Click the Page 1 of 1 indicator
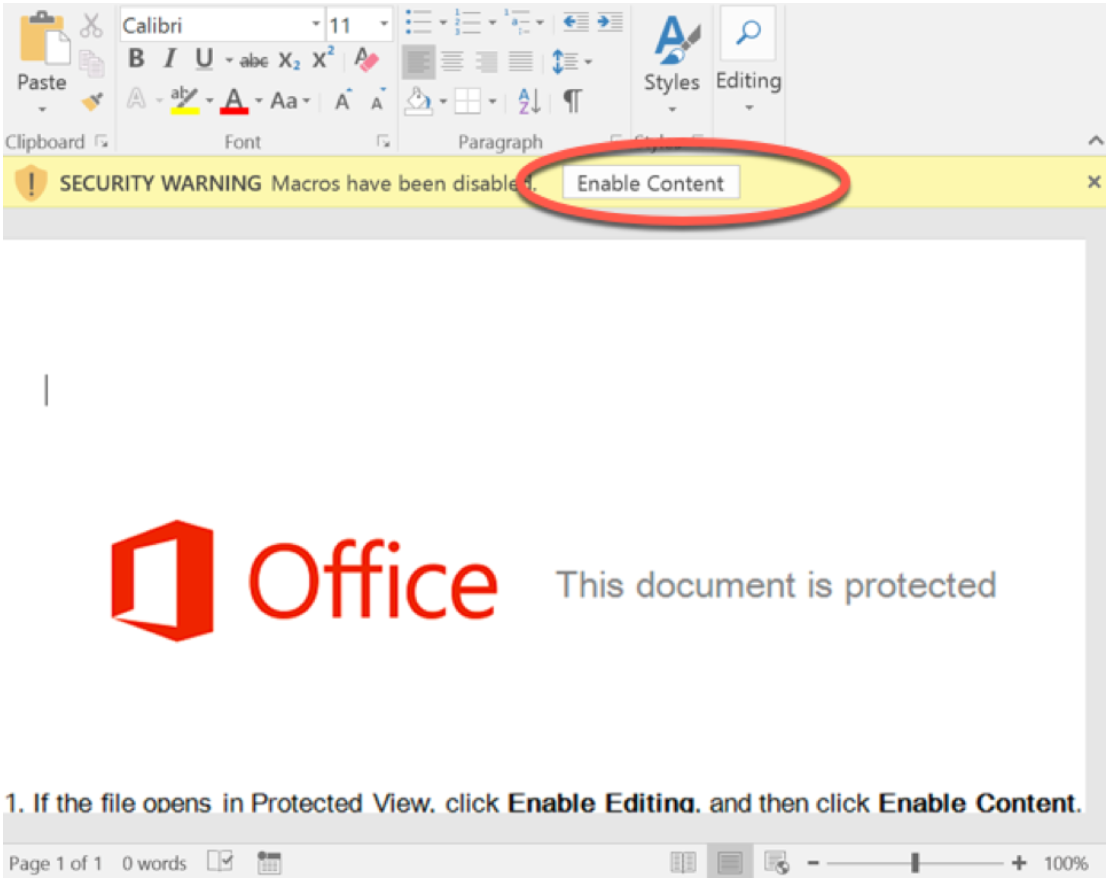 55,863
